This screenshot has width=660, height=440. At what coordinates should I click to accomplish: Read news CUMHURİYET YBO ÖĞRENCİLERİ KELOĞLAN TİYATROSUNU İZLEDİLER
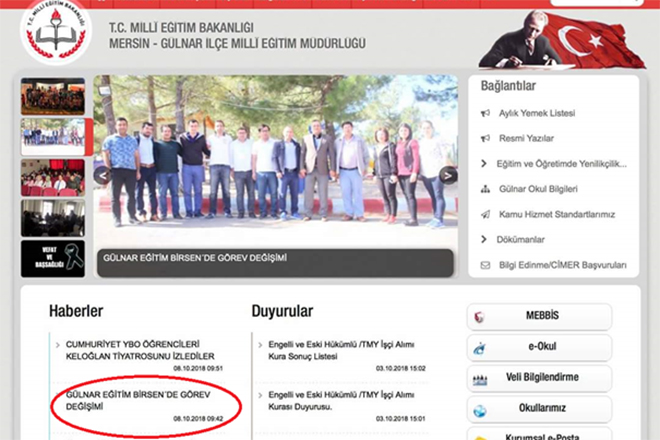(x=140, y=350)
